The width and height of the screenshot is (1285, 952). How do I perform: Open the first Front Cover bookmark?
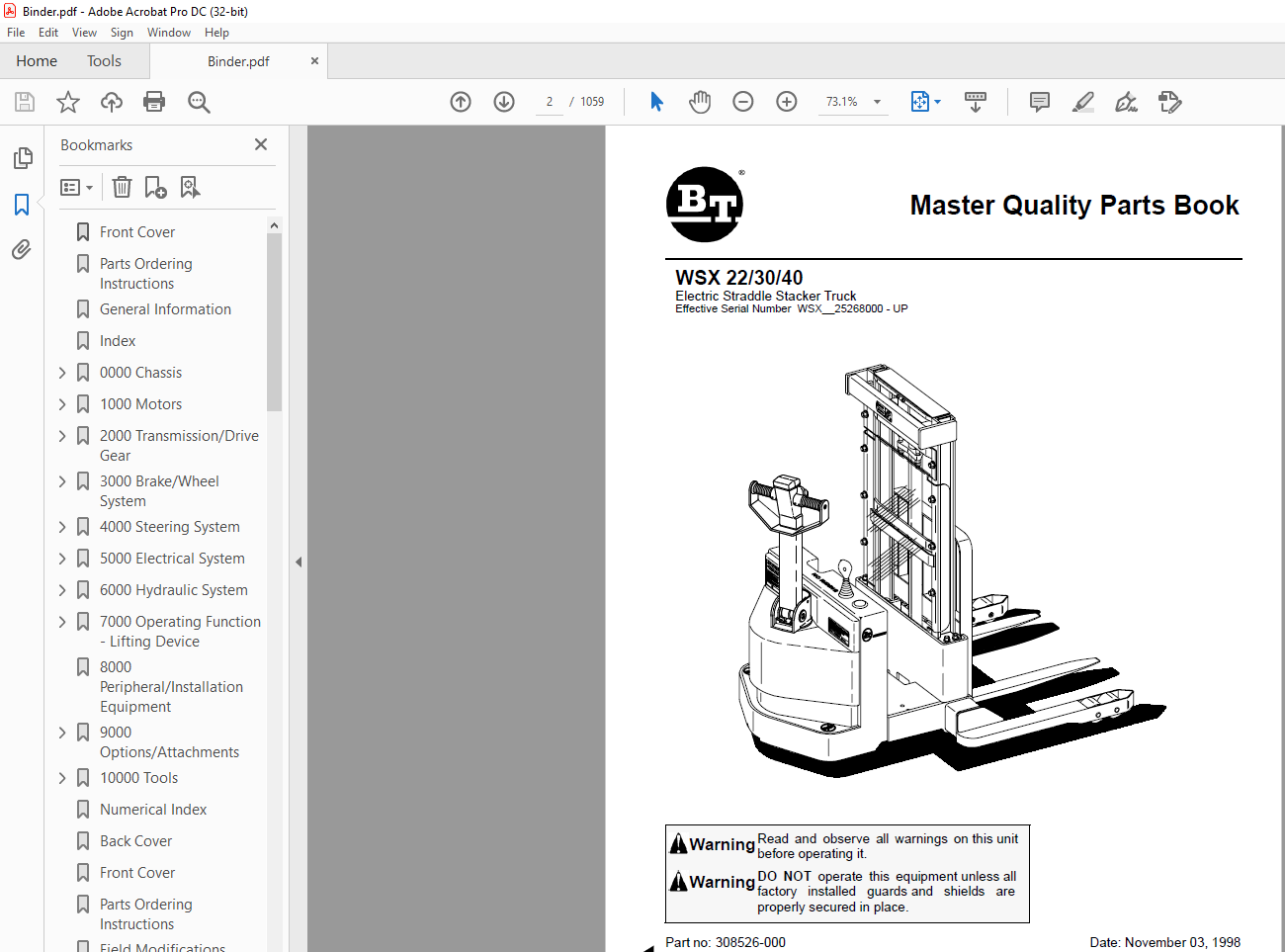pos(137,232)
